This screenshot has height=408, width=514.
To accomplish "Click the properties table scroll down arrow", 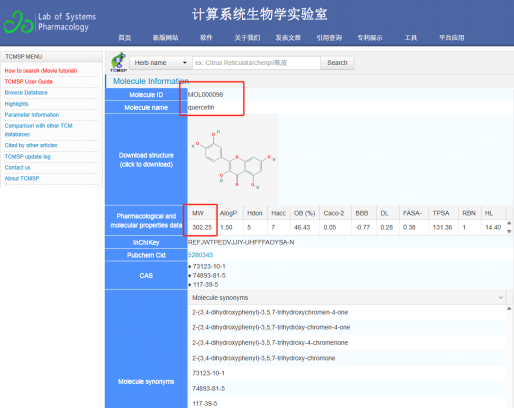I will pos(509,231).
